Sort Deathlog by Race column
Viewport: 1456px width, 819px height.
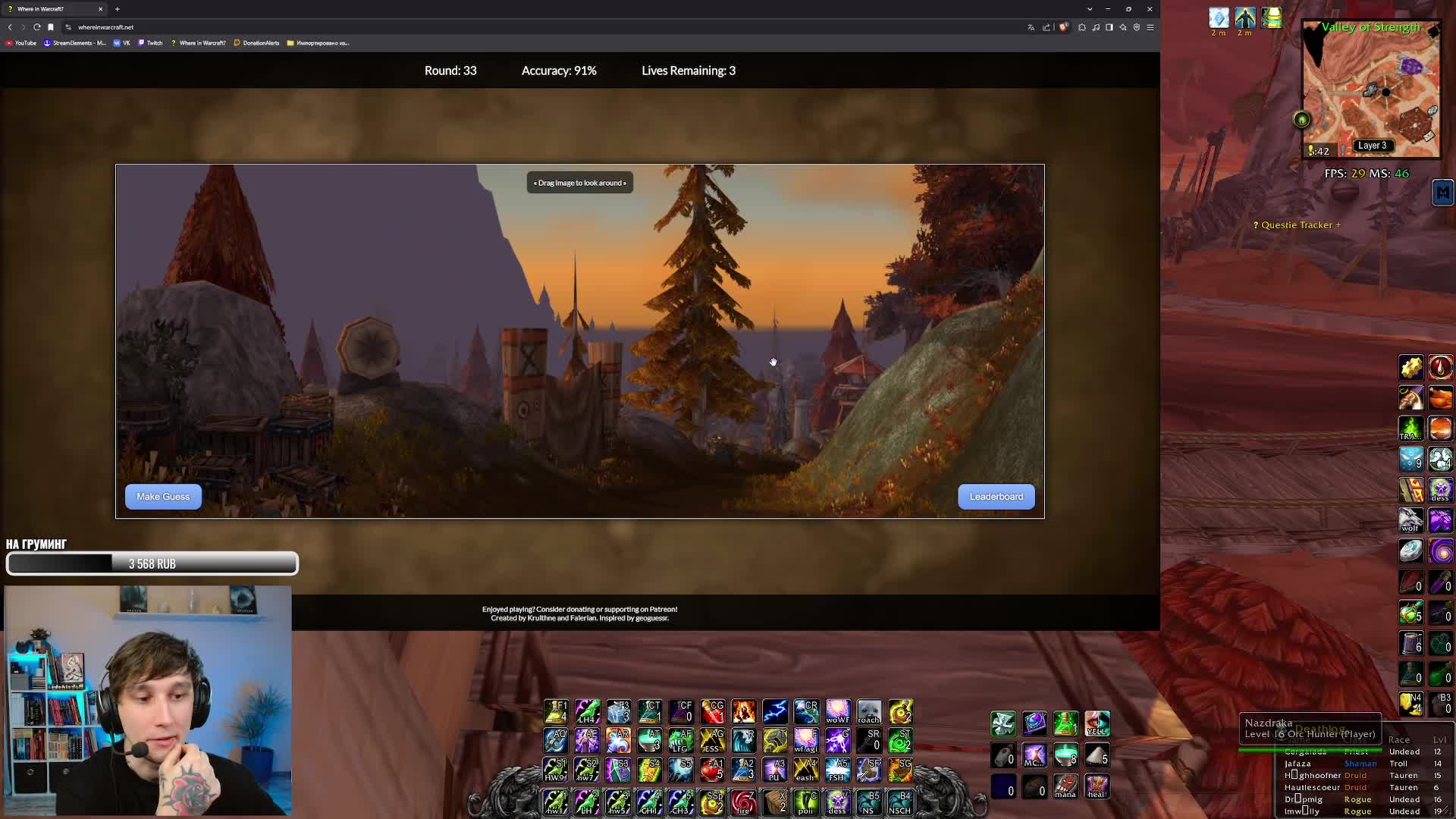(1399, 739)
